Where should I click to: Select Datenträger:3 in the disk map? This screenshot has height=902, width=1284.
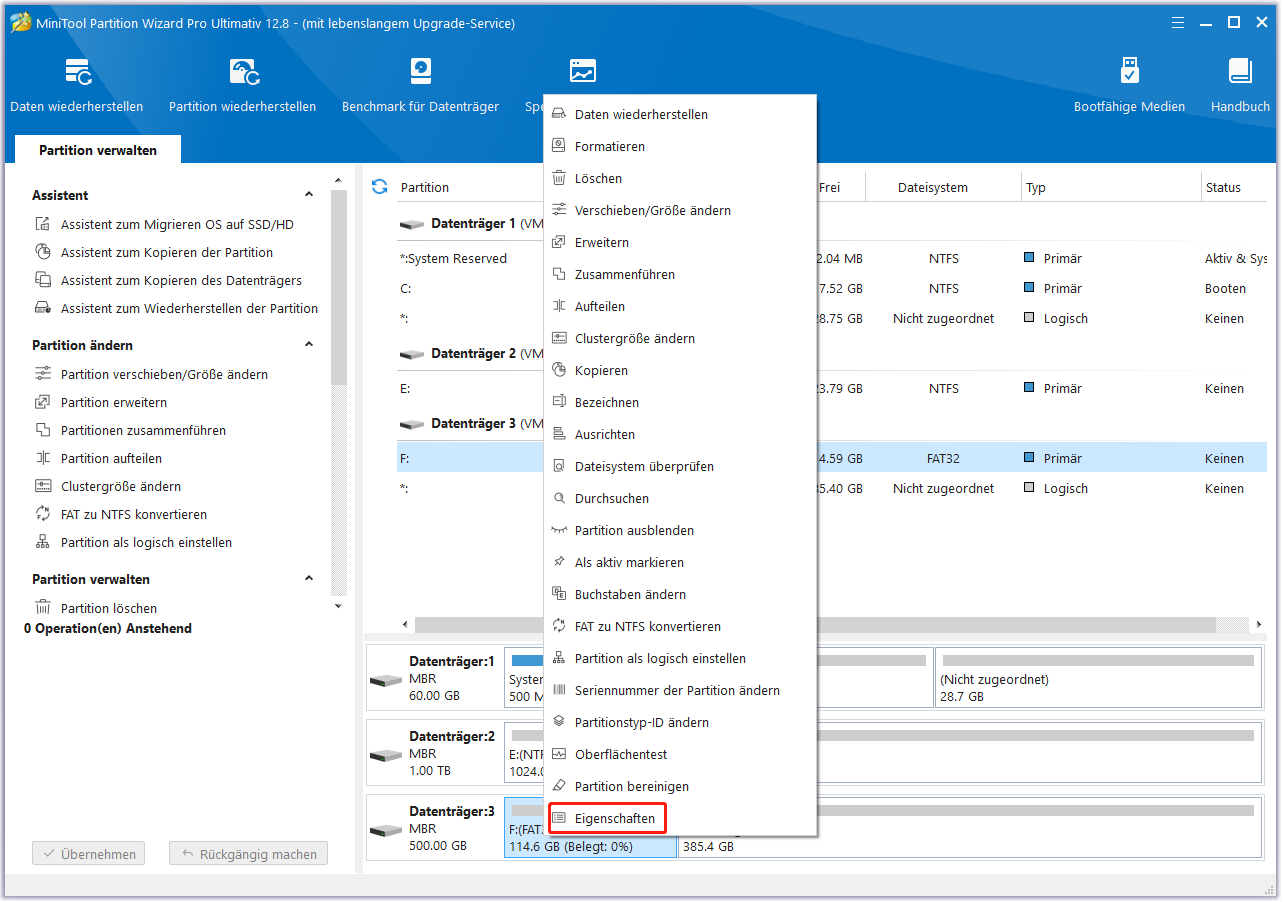click(x=435, y=828)
